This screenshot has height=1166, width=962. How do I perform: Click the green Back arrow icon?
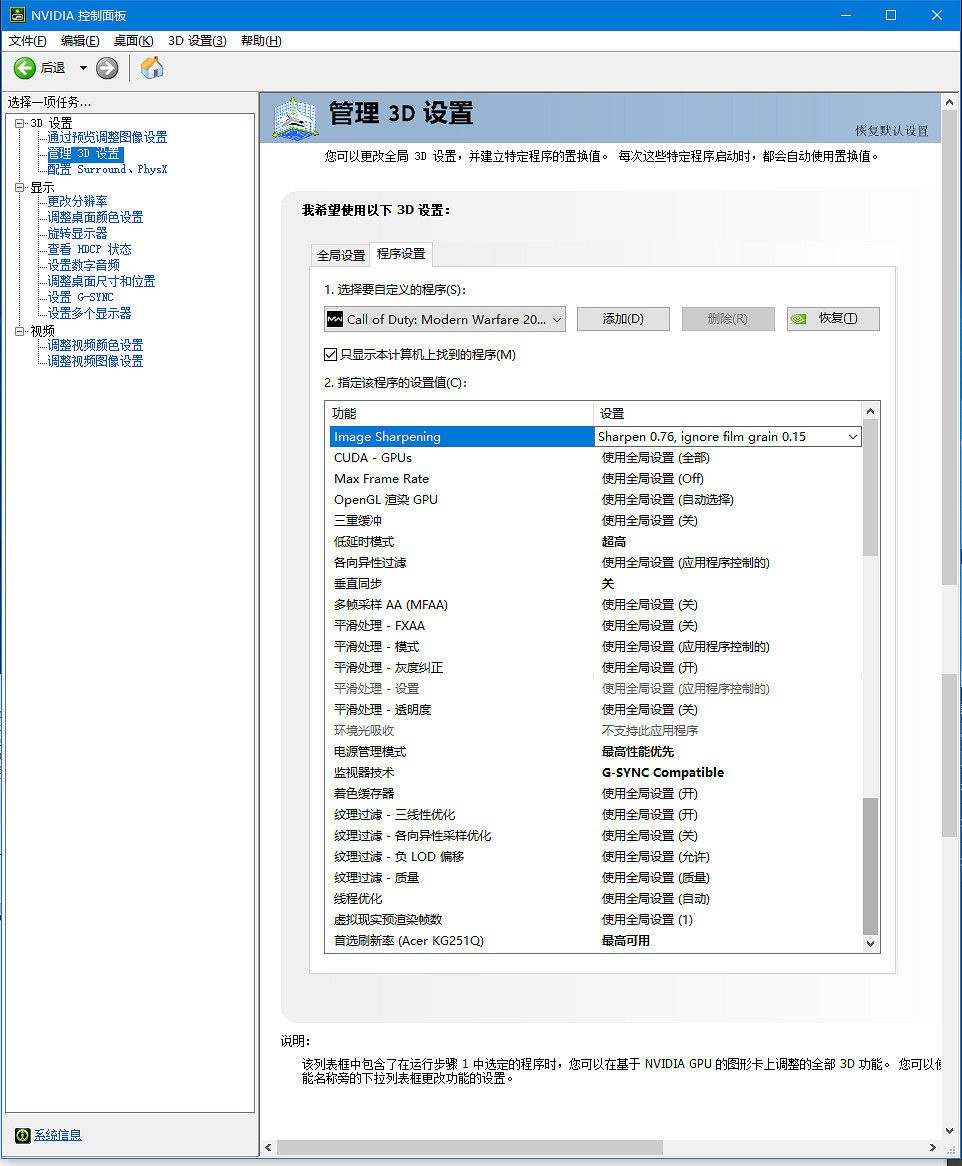tap(25, 68)
